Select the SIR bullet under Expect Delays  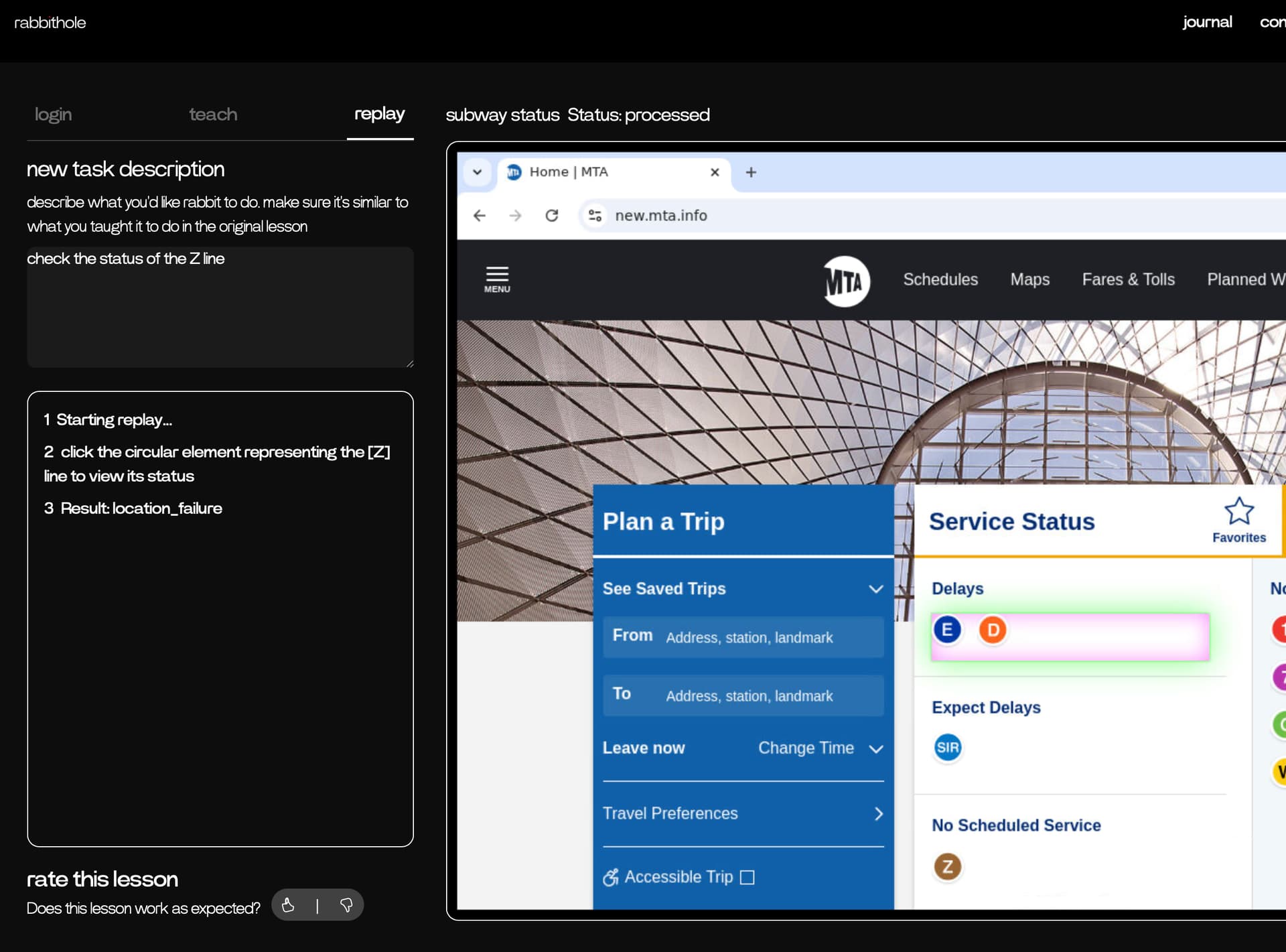pos(947,748)
